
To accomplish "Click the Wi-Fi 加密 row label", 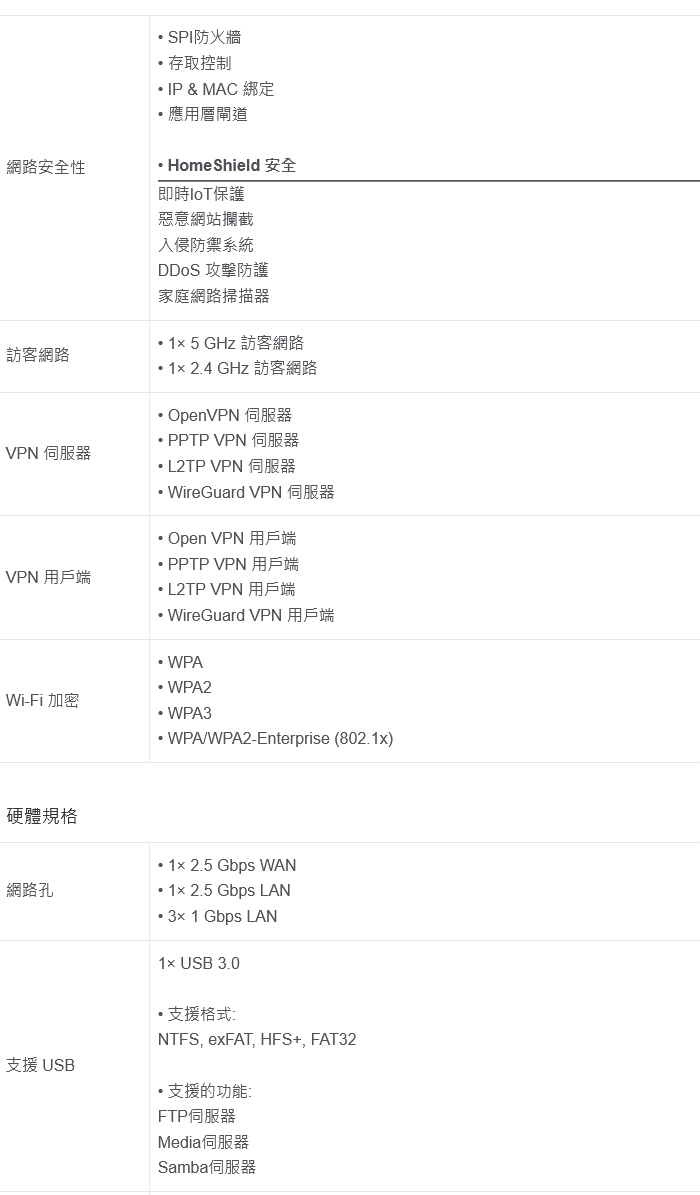I will (x=42, y=700).
